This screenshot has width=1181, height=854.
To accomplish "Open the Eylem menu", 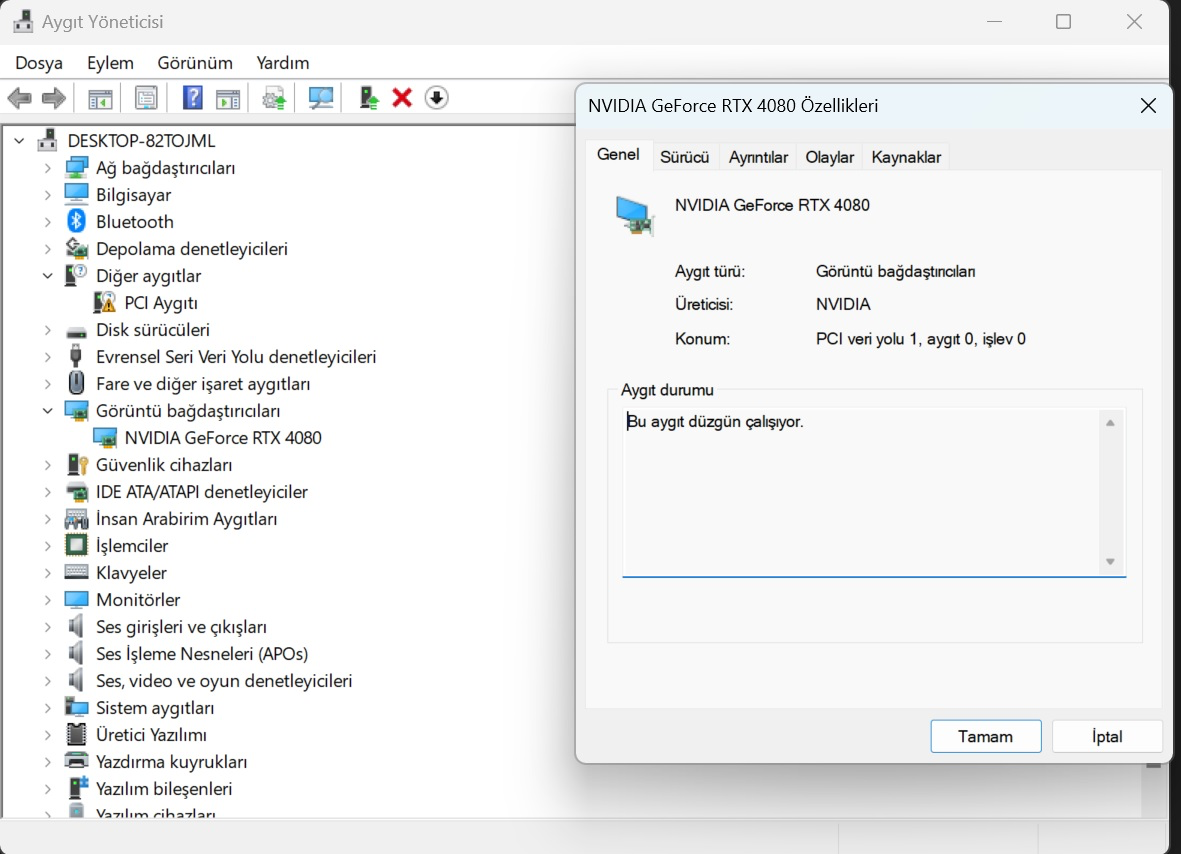I will [x=110, y=63].
